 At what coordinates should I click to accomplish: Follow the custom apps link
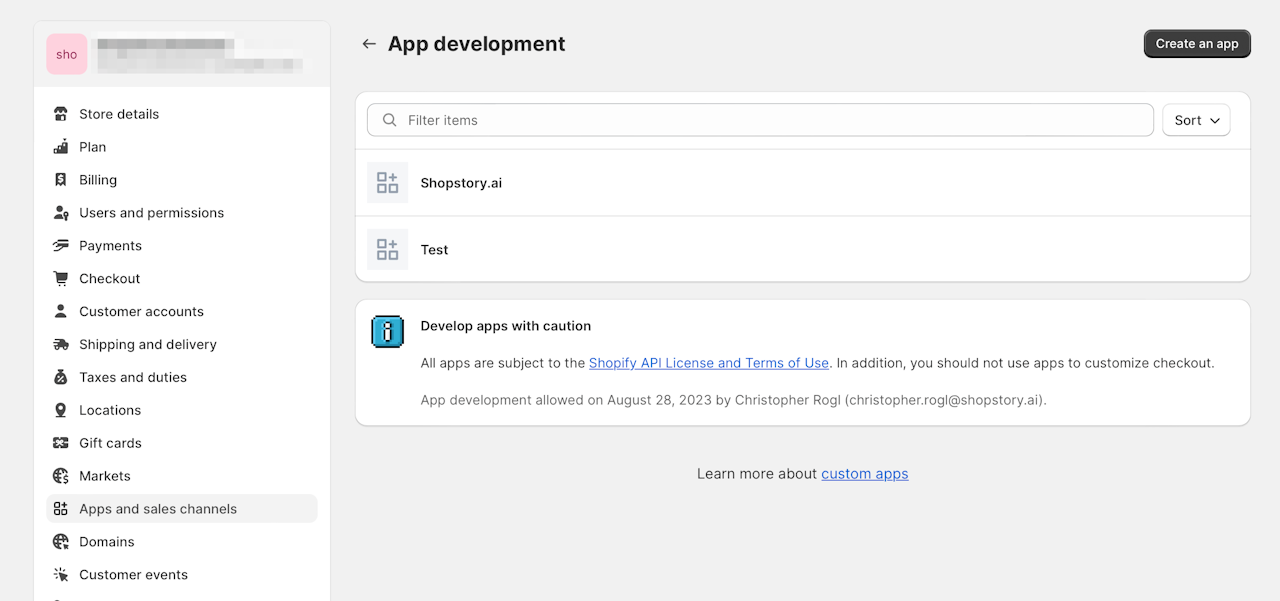point(864,474)
